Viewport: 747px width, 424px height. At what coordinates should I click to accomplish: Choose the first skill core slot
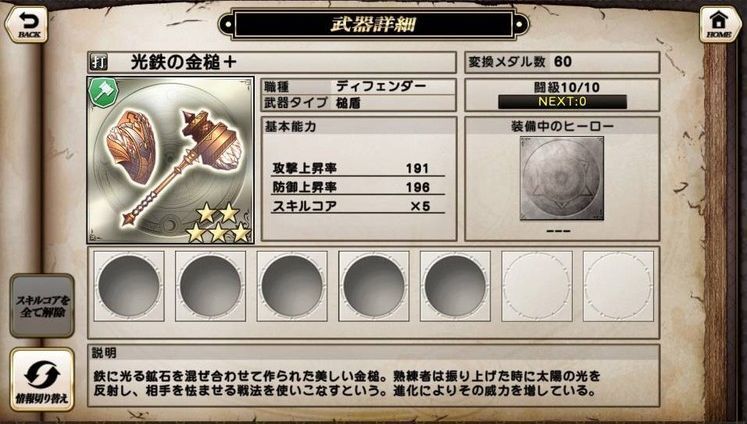[x=129, y=286]
